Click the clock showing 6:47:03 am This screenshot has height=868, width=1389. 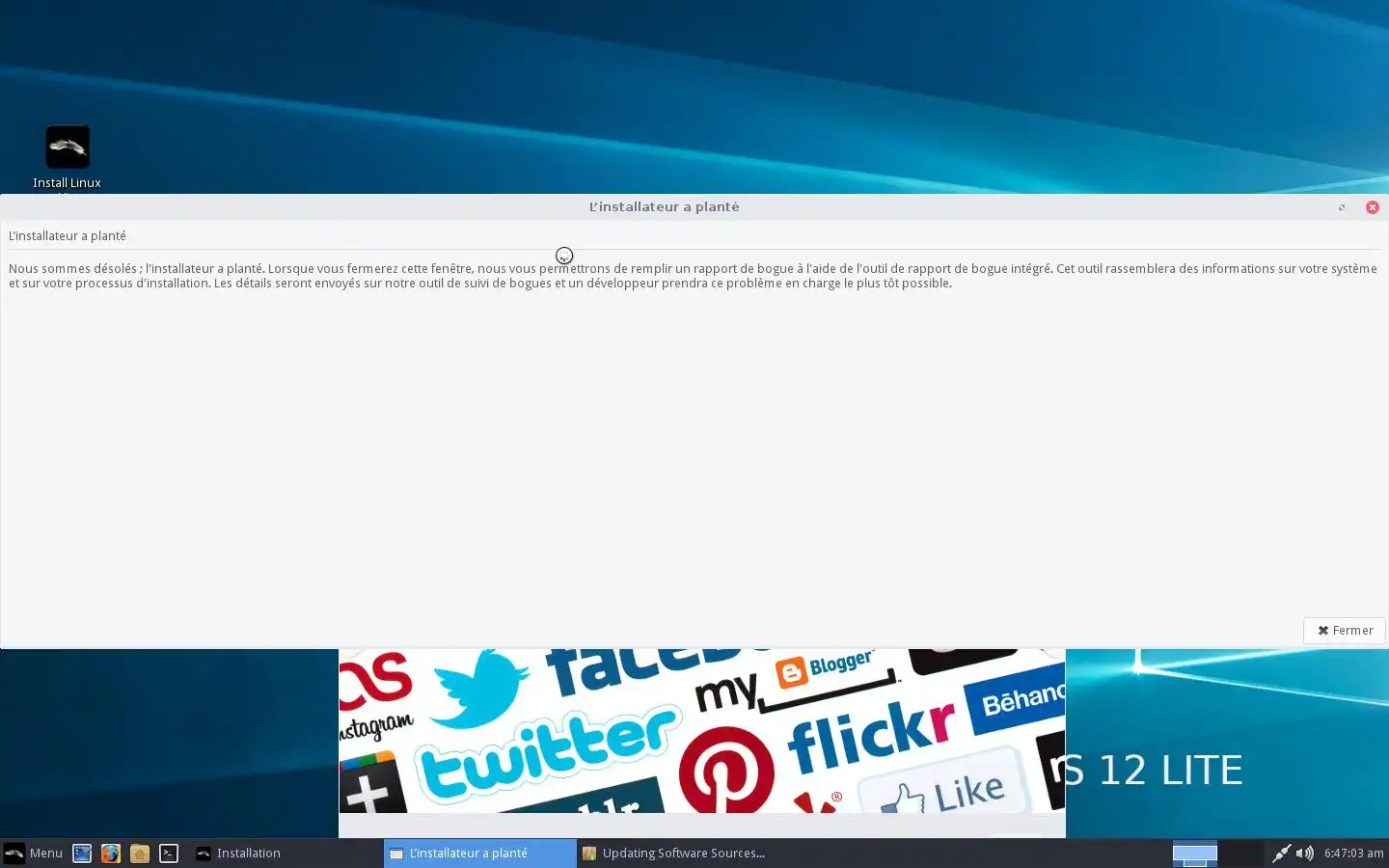[1353, 853]
